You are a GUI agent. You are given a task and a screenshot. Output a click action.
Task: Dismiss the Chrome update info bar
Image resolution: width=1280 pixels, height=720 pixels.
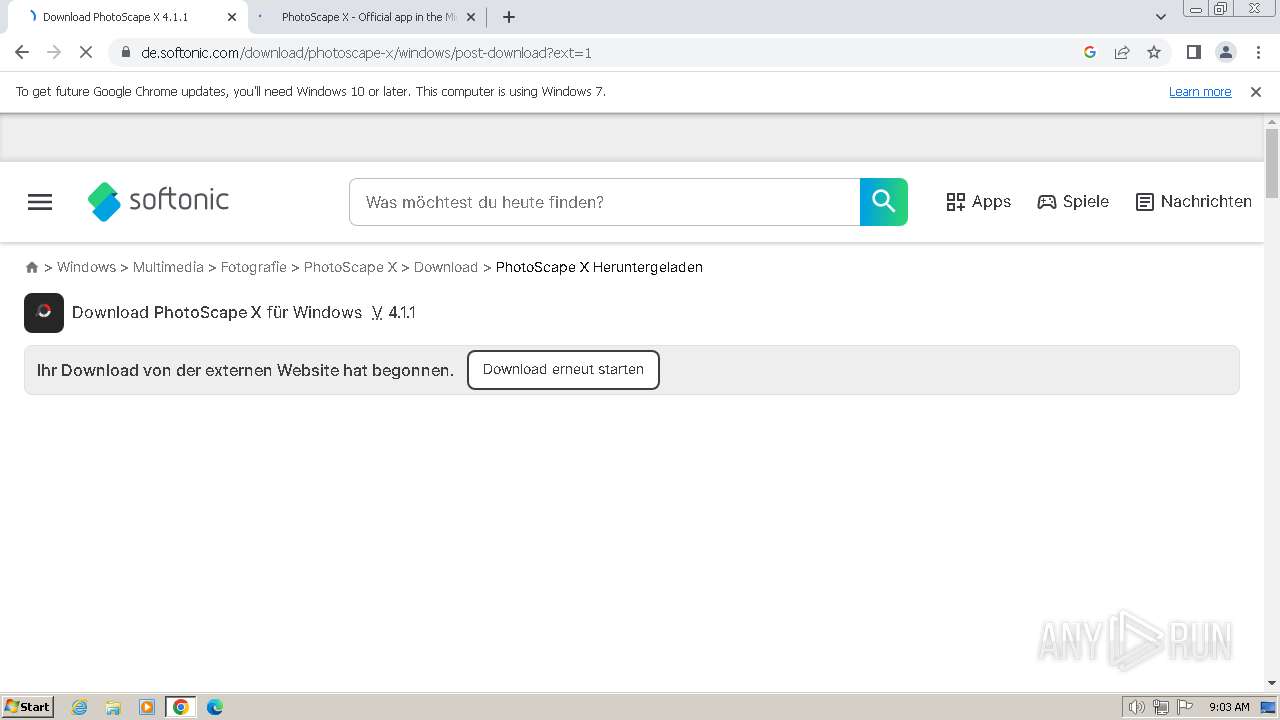point(1256,92)
